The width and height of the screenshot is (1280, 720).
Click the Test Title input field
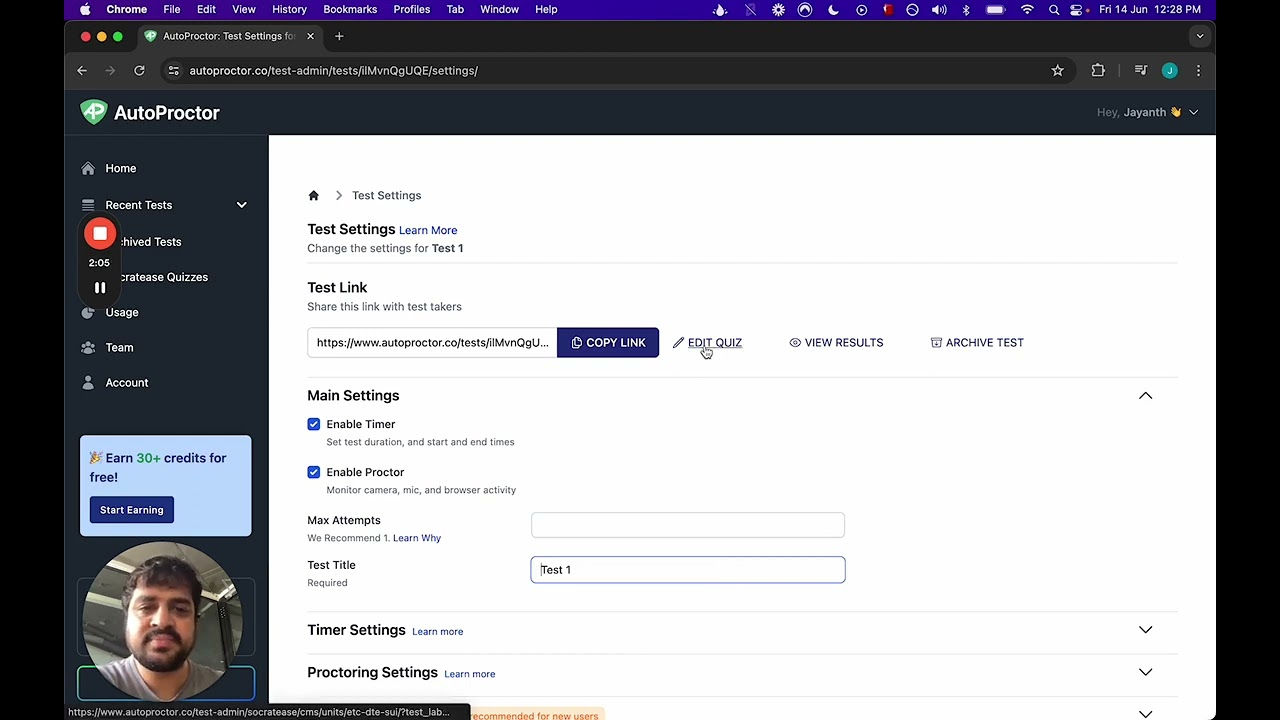pyautogui.click(x=688, y=570)
